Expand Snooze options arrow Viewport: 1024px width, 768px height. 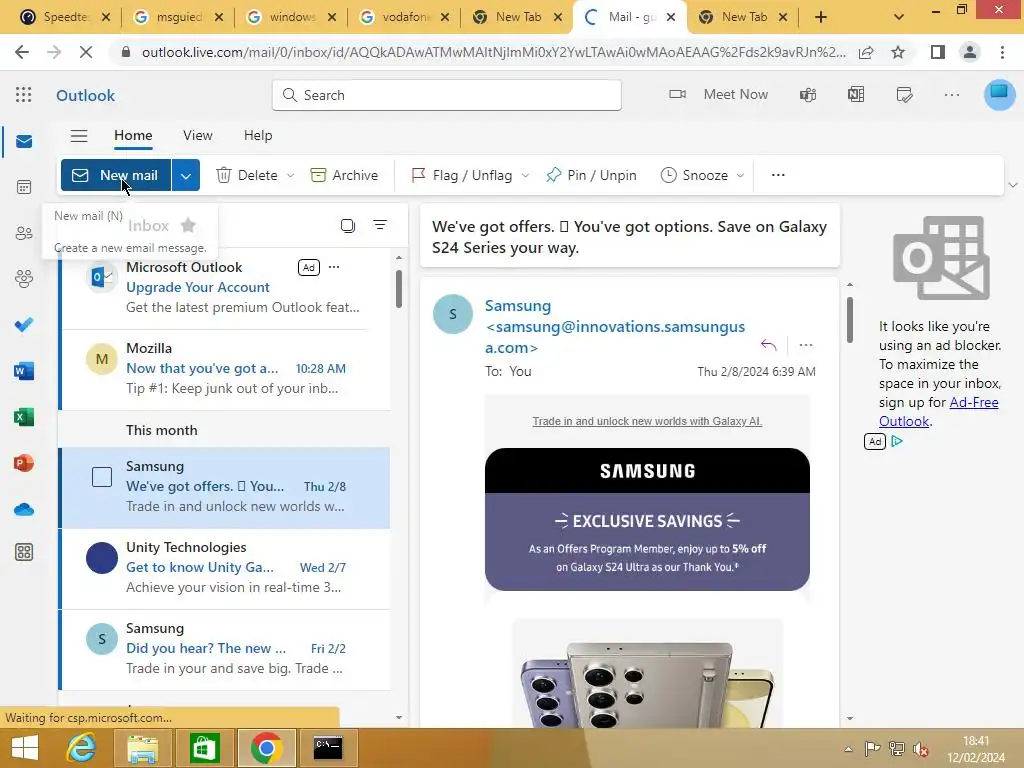[741, 176]
